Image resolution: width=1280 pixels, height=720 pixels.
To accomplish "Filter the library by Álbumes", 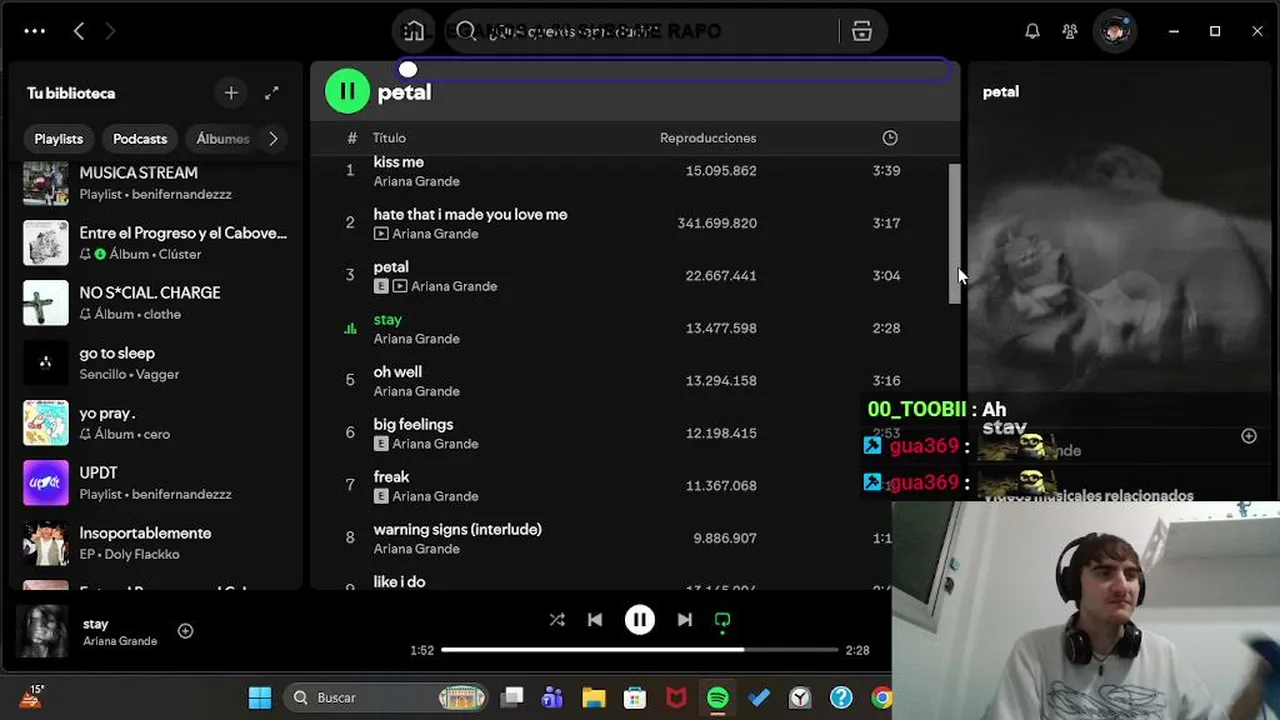I will [x=222, y=139].
